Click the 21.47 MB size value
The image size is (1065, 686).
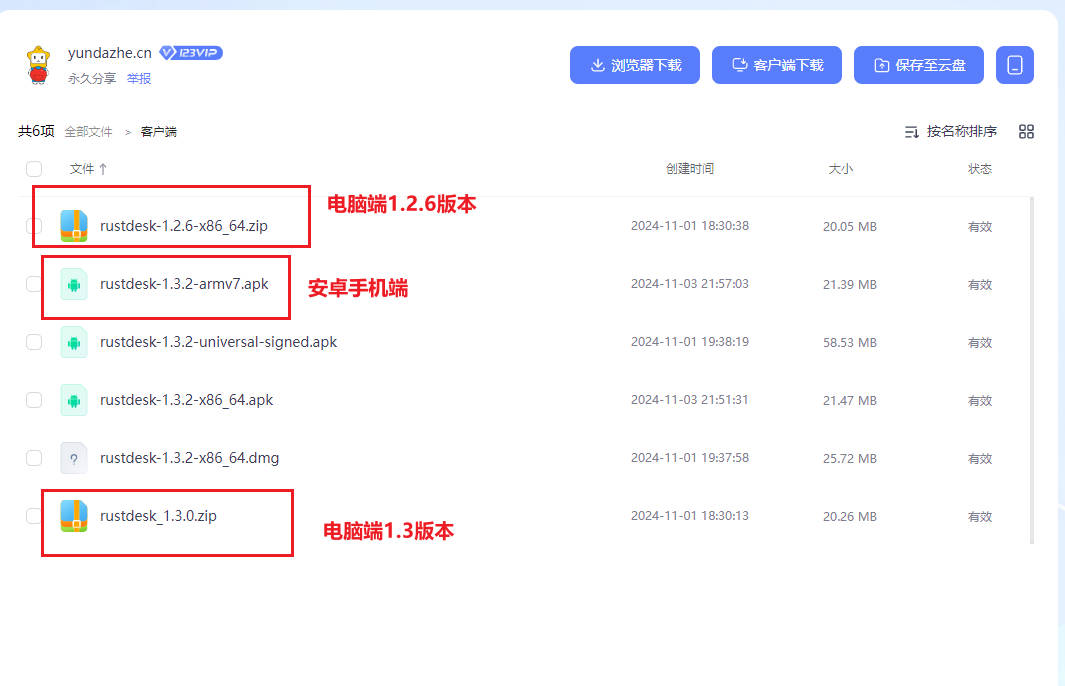click(850, 401)
